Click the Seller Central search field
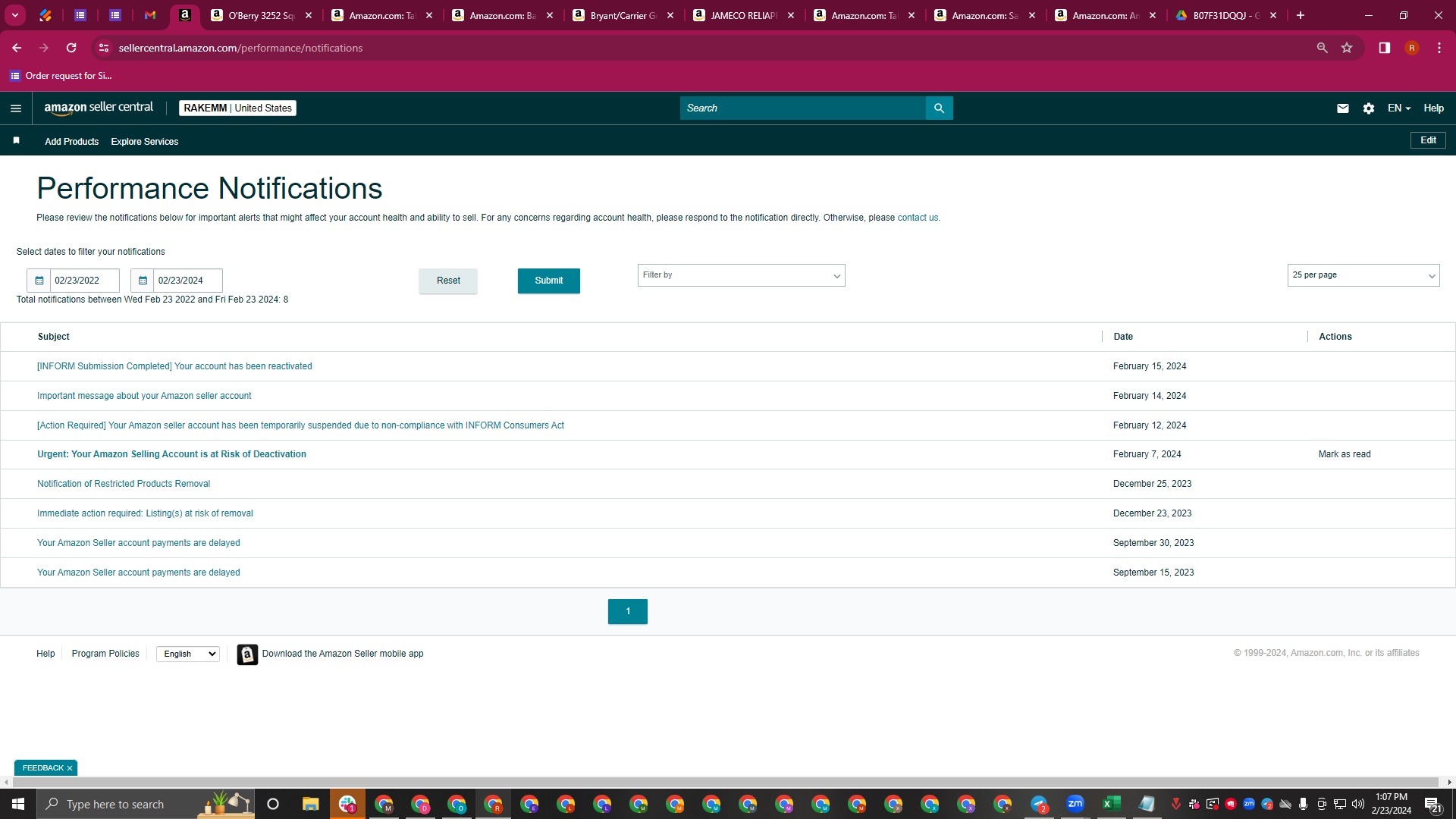The width and height of the screenshot is (1456, 819). tap(802, 108)
